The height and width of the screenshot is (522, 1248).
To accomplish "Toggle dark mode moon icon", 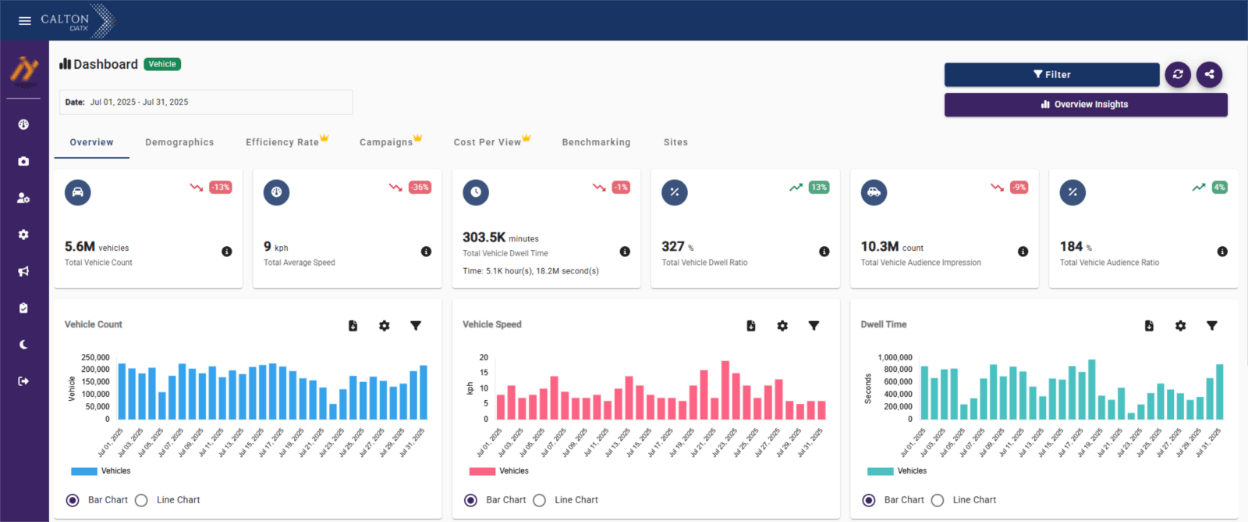I will click(x=23, y=344).
